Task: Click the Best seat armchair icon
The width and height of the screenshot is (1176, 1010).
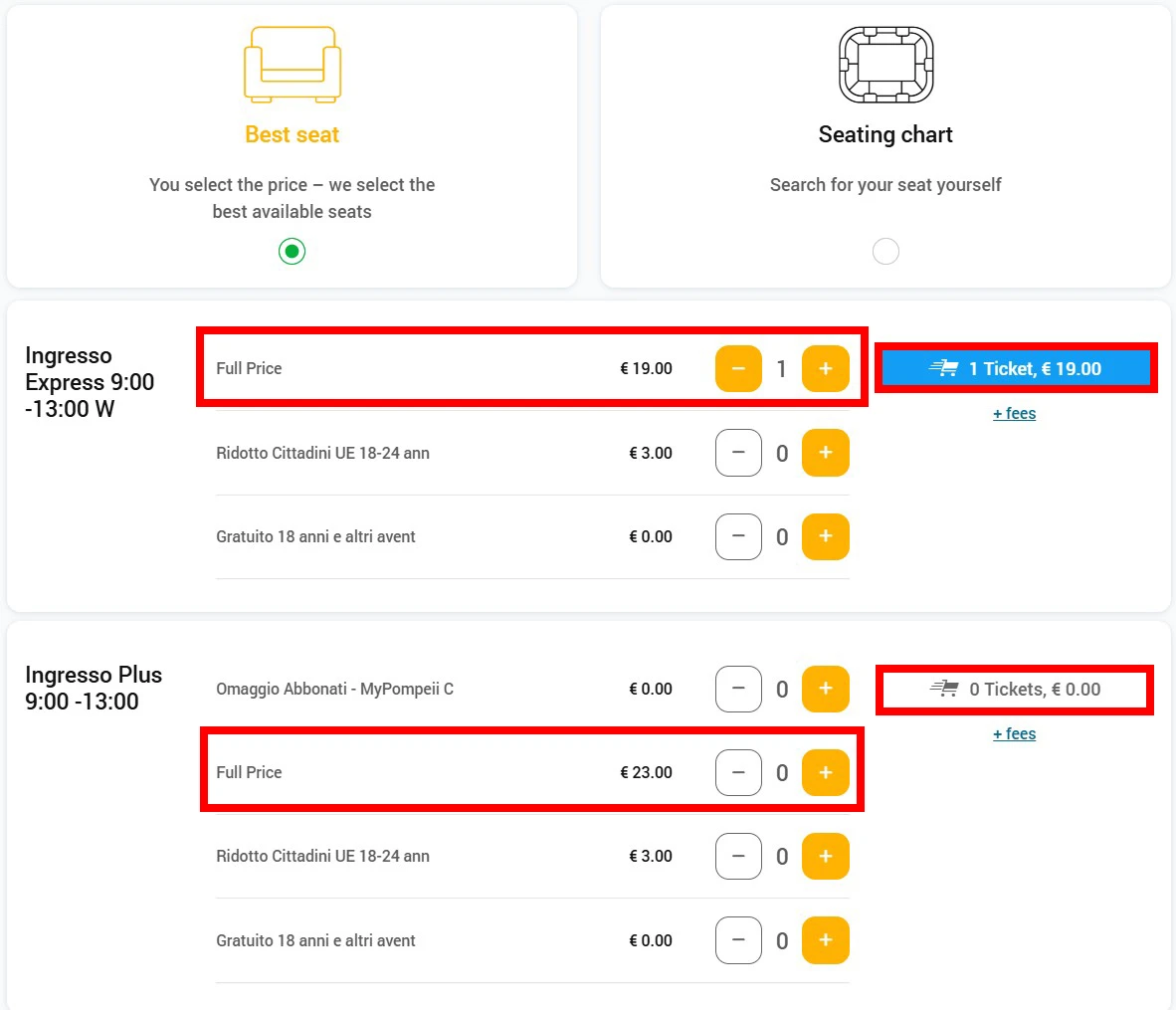Action: (x=293, y=65)
